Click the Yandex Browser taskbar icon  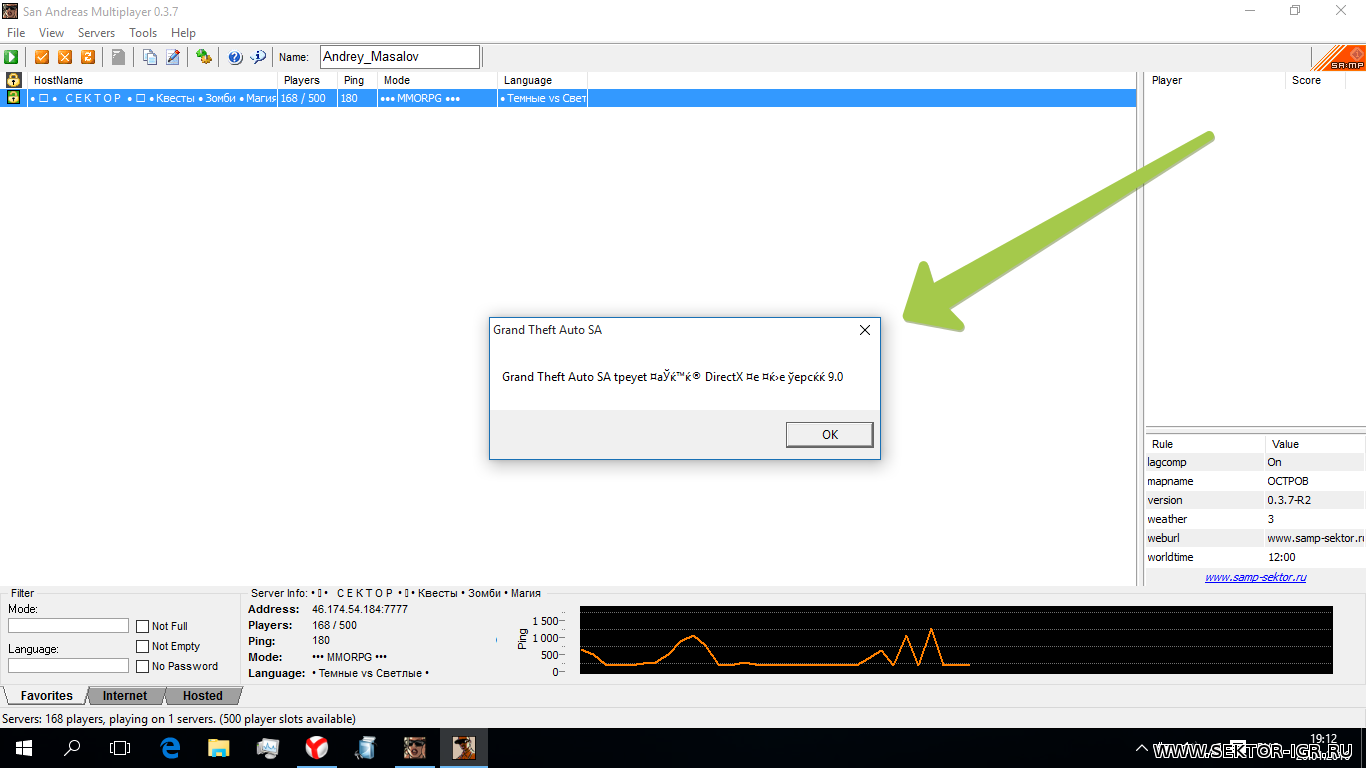tap(316, 748)
